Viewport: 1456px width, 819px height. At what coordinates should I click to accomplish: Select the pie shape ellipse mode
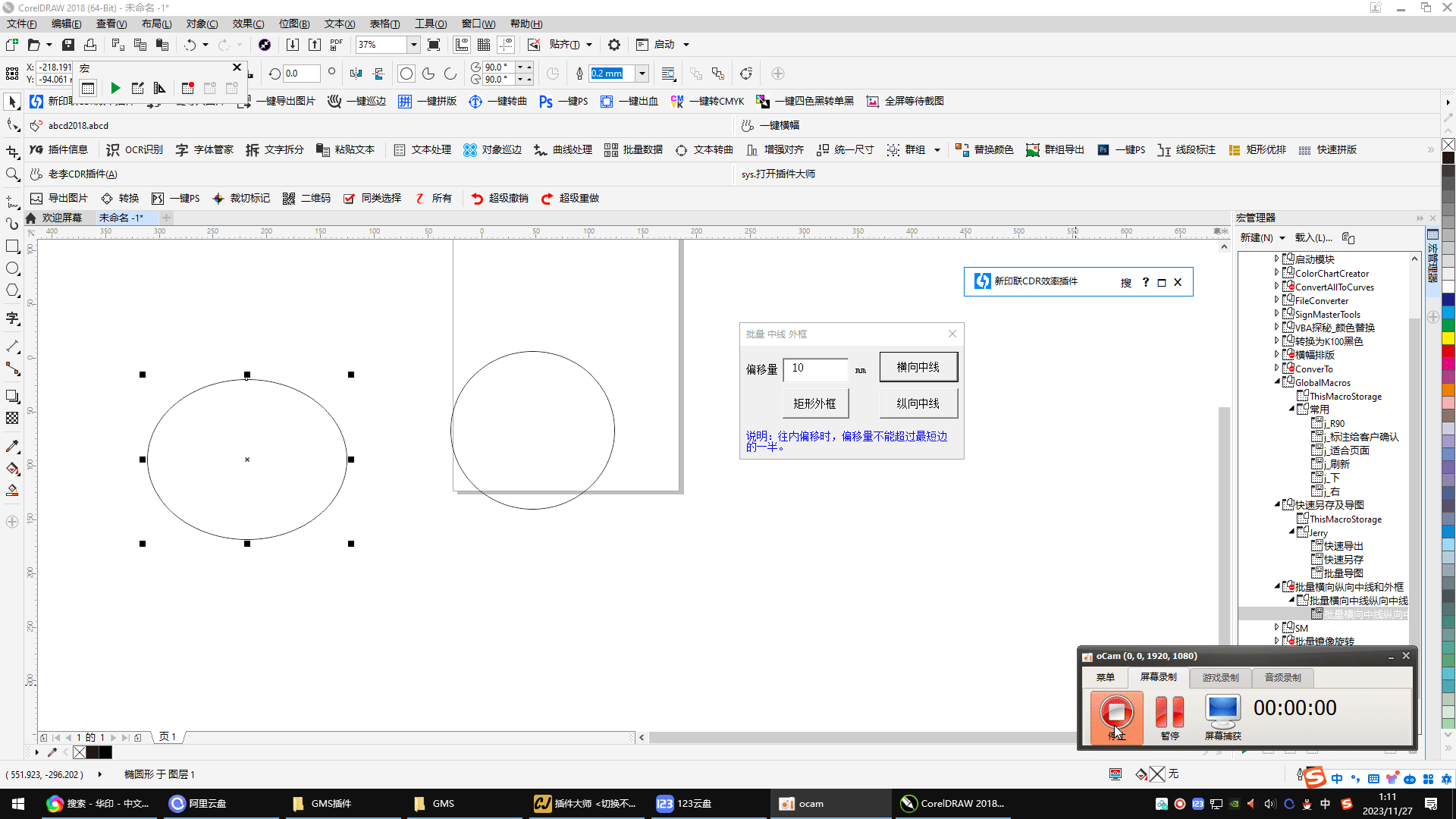[x=428, y=74]
